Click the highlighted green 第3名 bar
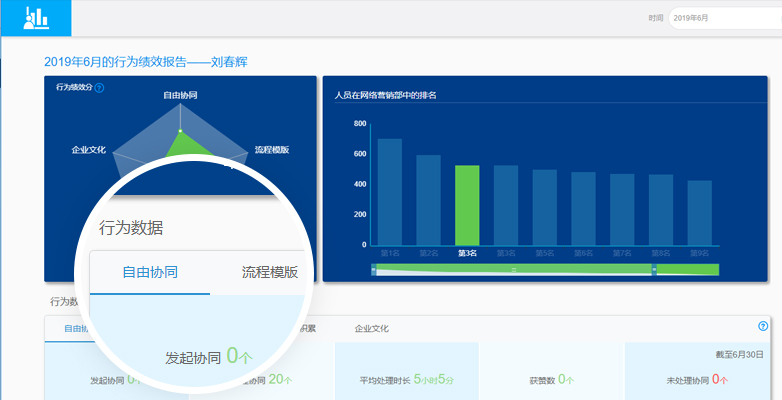Screen dimensions: 782x400 (467, 205)
